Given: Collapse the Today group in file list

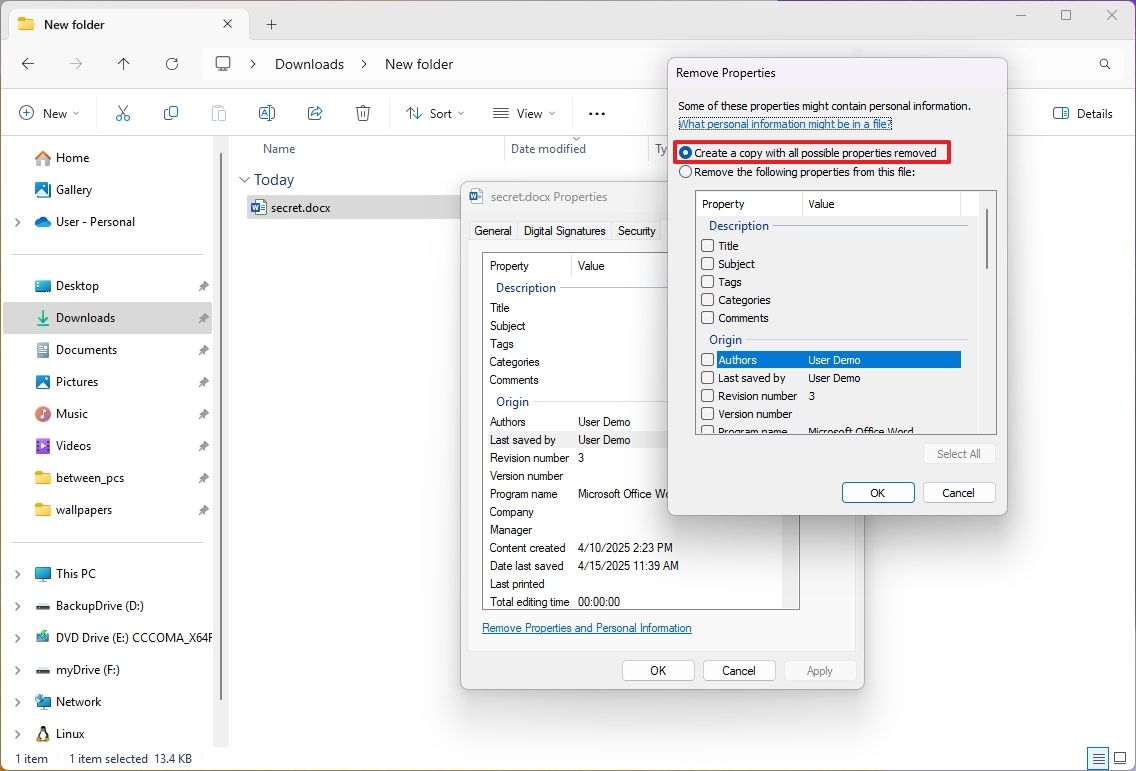Looking at the screenshot, I should [x=245, y=179].
